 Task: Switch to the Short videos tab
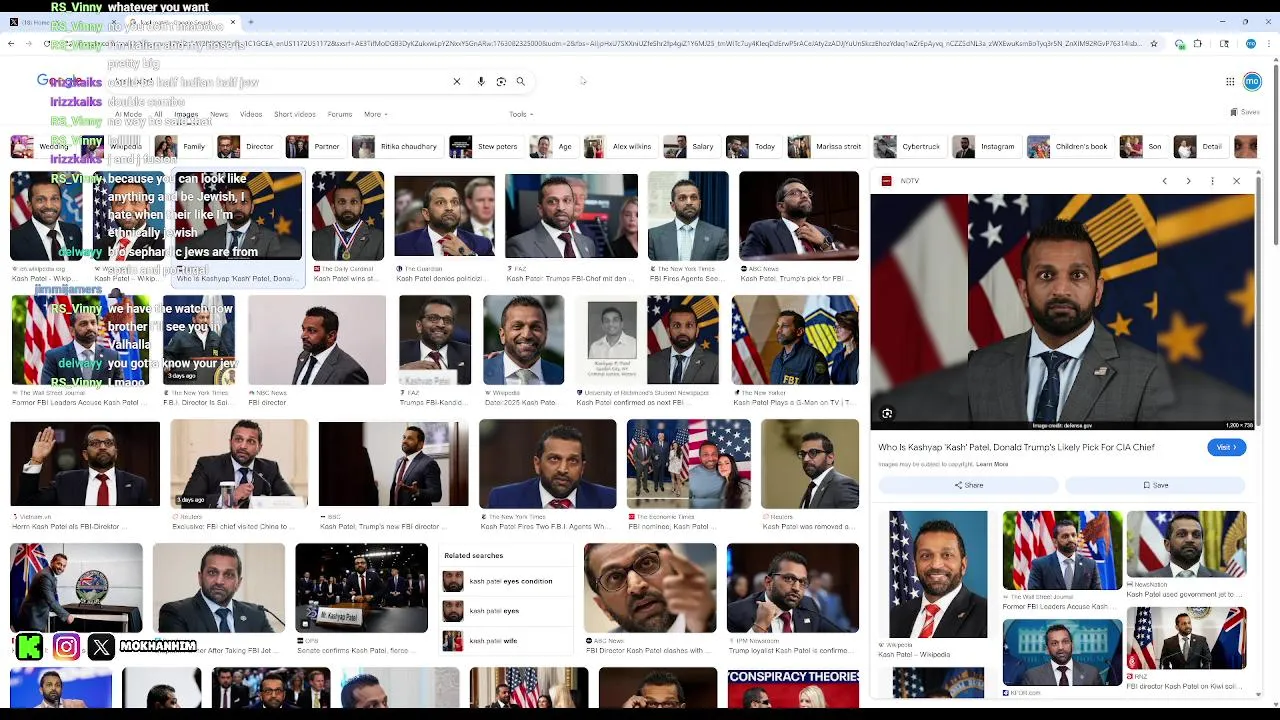tap(295, 114)
